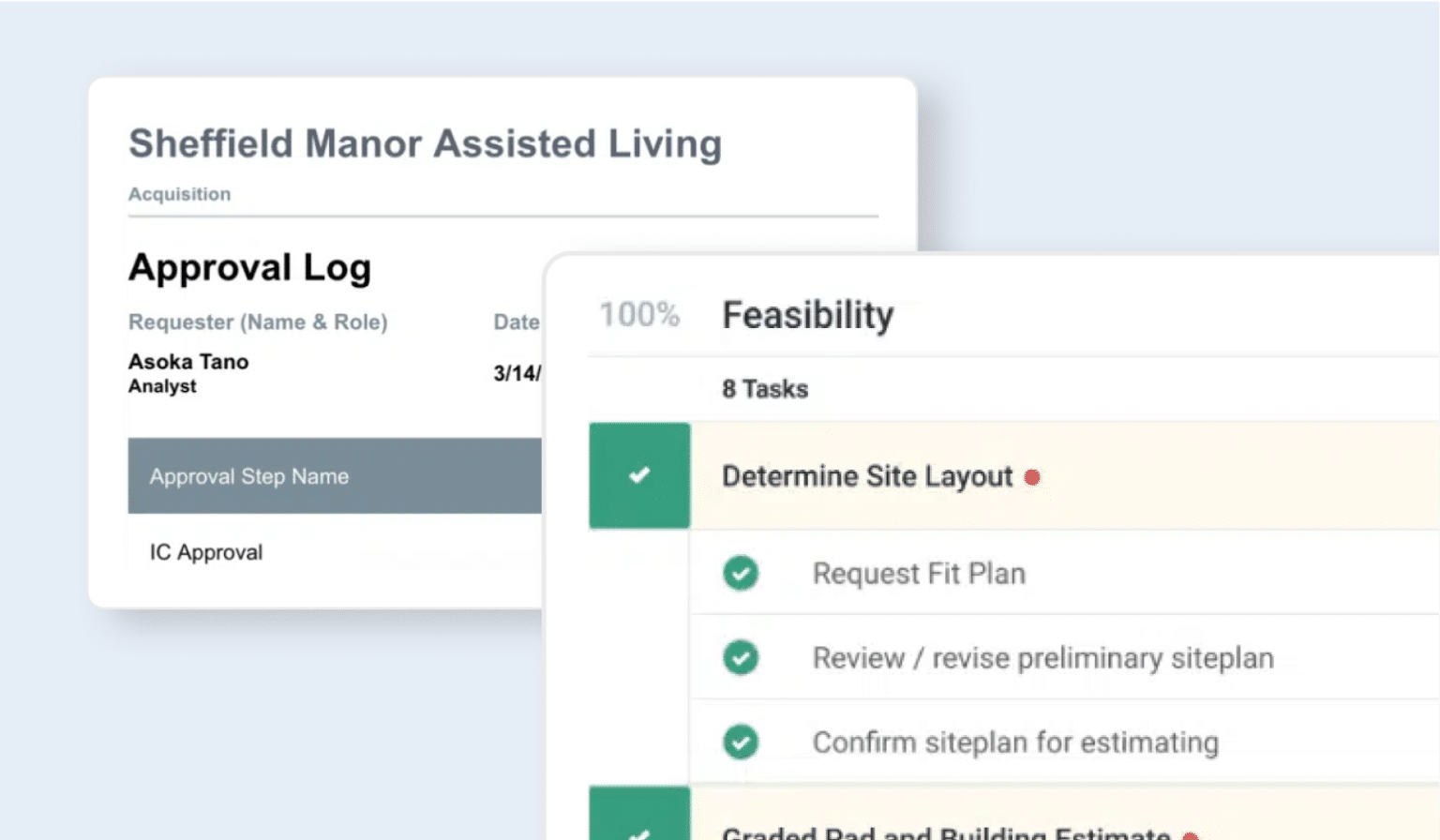Expand the Determine Site Layout task row

[864, 476]
